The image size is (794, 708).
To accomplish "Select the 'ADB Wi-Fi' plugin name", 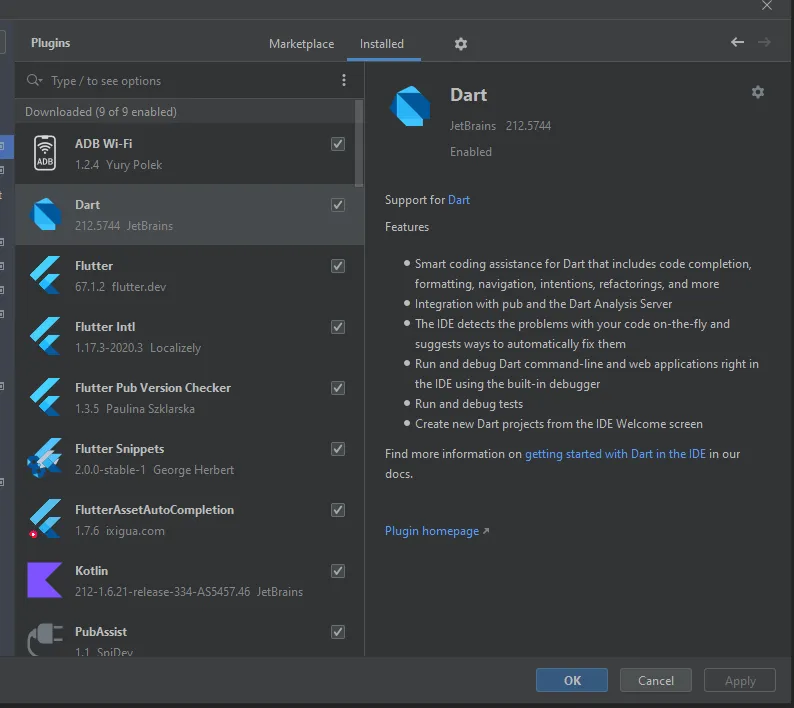I will tap(103, 144).
